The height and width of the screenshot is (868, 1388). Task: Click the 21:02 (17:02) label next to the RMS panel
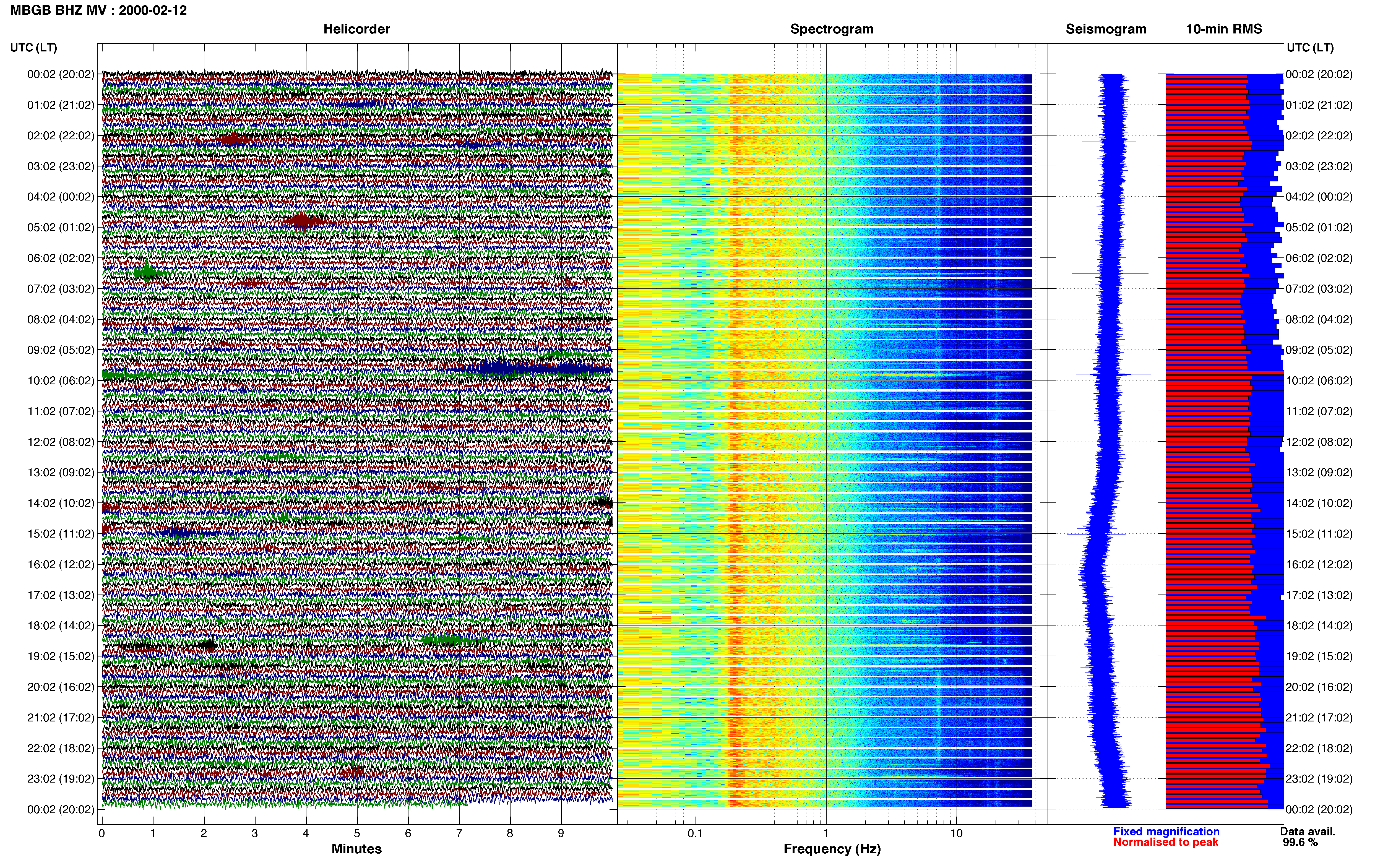[1319, 718]
